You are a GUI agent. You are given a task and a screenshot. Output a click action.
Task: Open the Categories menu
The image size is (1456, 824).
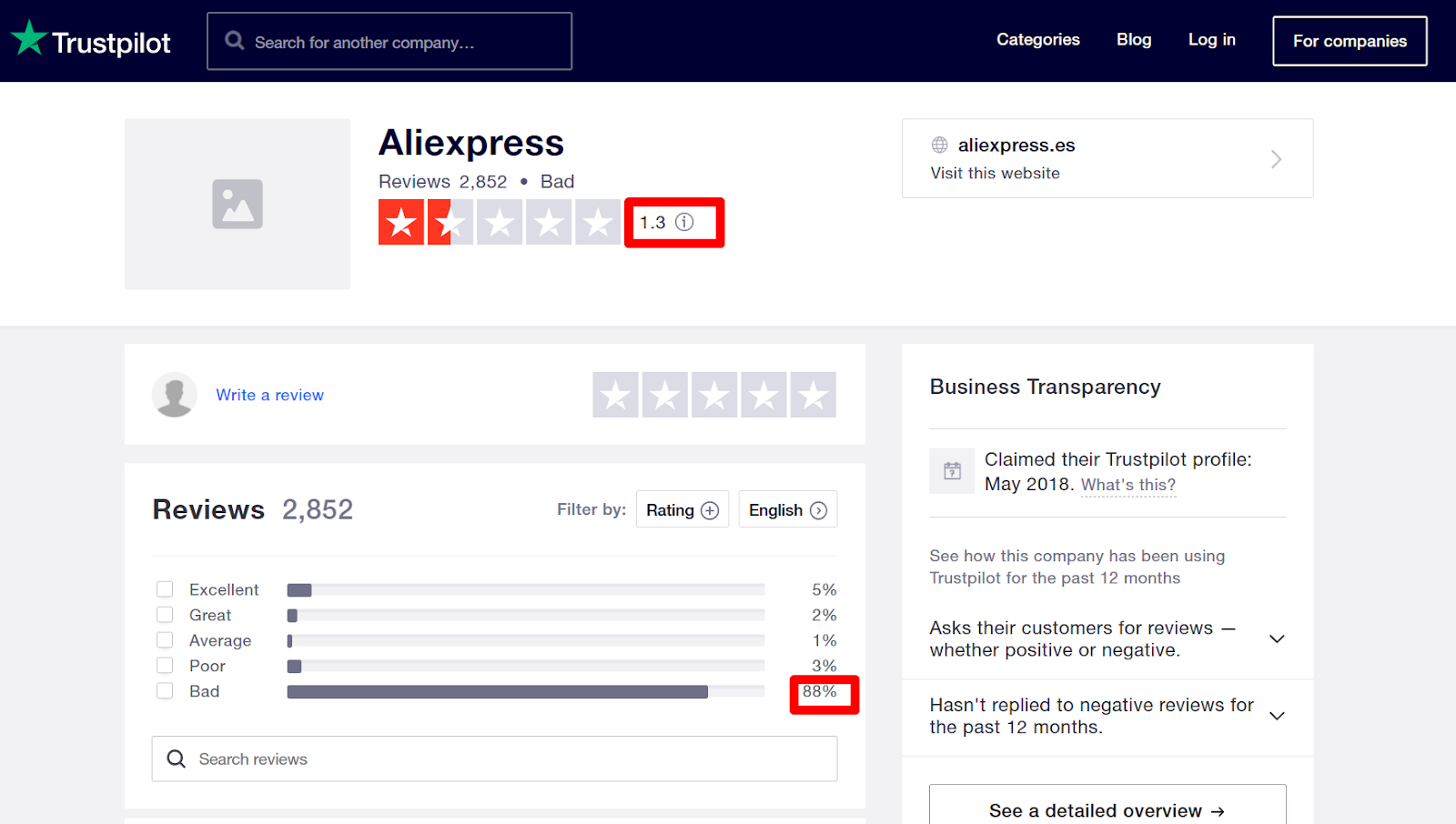pyautogui.click(x=1038, y=40)
